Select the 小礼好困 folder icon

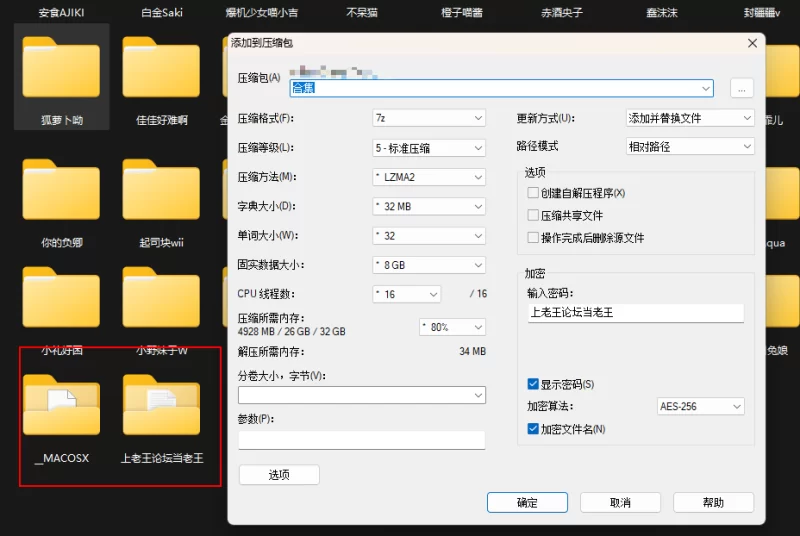tap(61, 300)
